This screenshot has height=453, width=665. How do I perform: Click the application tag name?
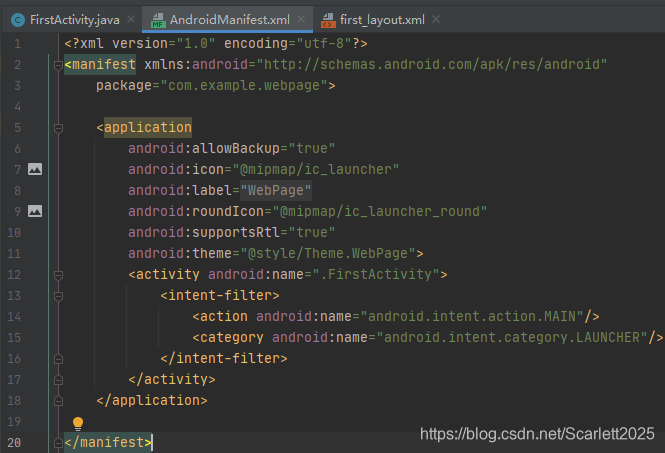pos(148,127)
